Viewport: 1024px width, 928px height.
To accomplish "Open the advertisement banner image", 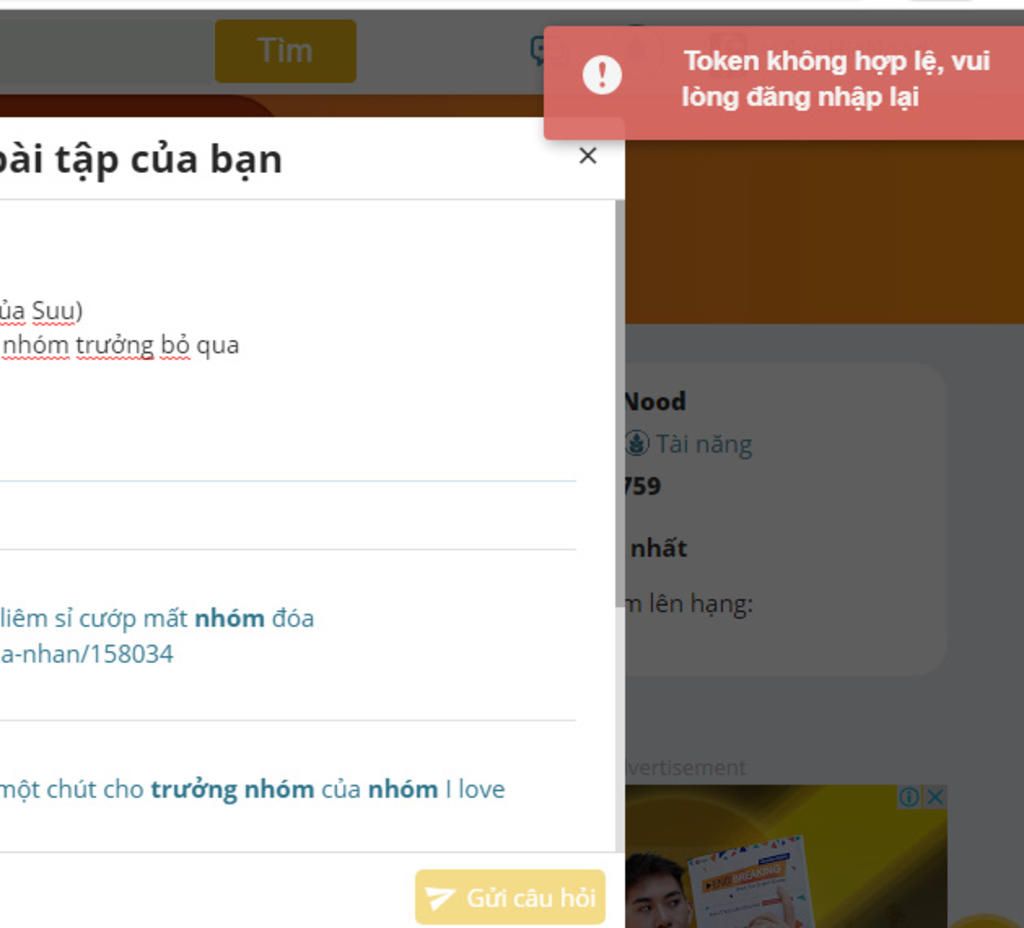I will 786,856.
